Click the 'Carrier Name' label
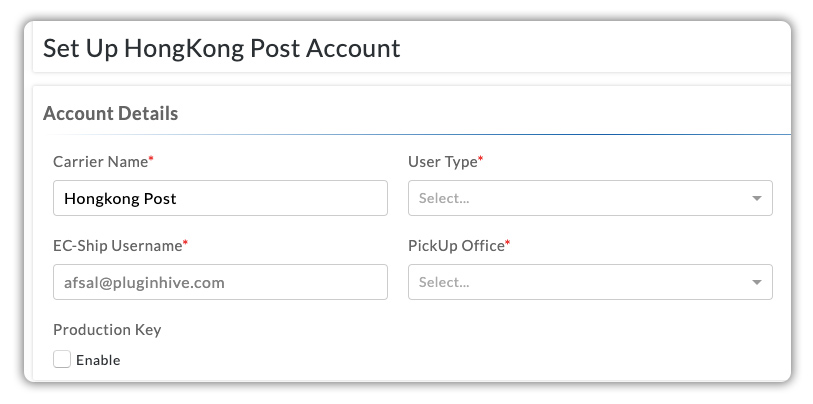 tap(101, 161)
